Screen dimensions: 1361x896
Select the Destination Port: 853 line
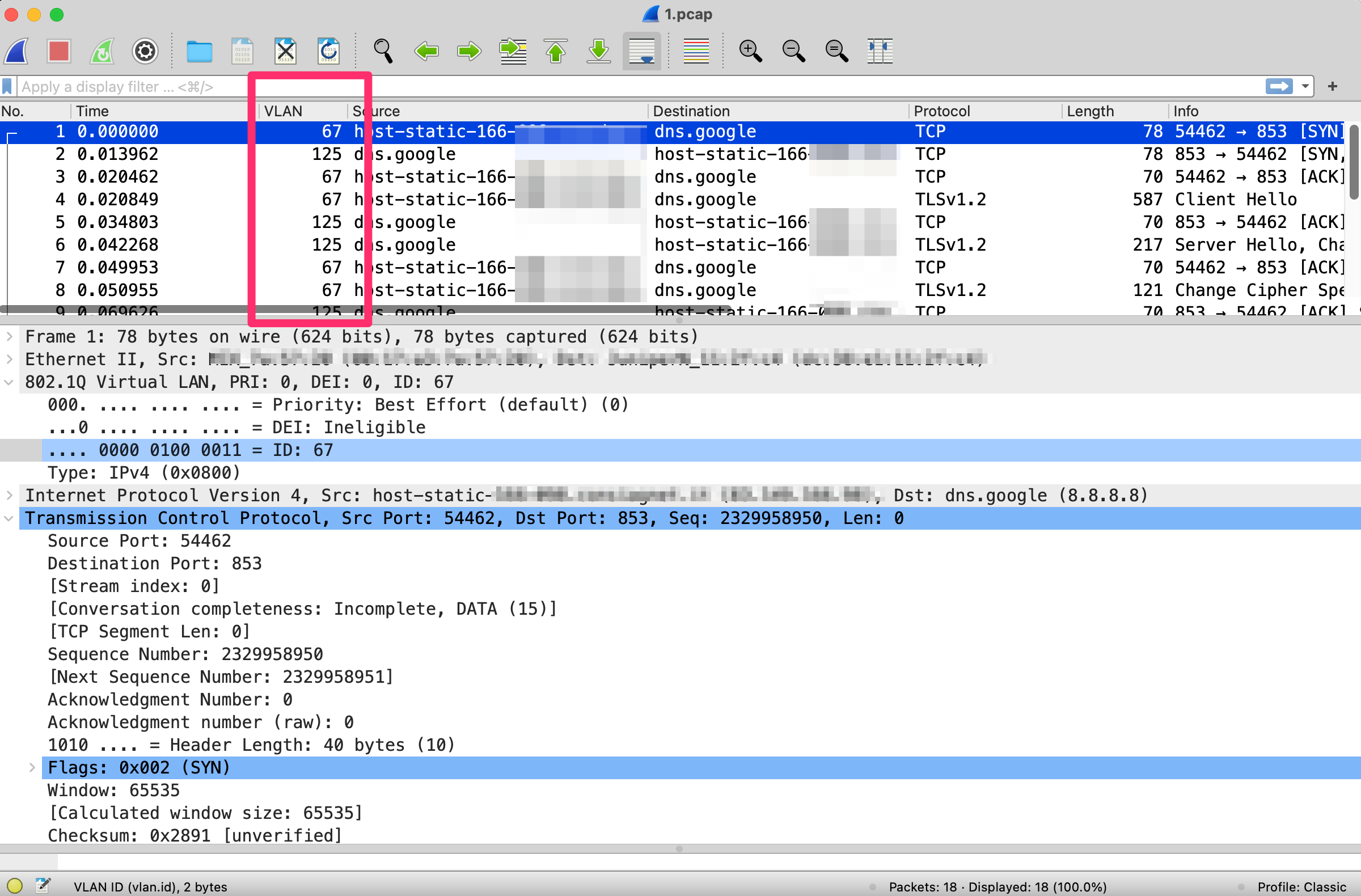click(x=701, y=563)
